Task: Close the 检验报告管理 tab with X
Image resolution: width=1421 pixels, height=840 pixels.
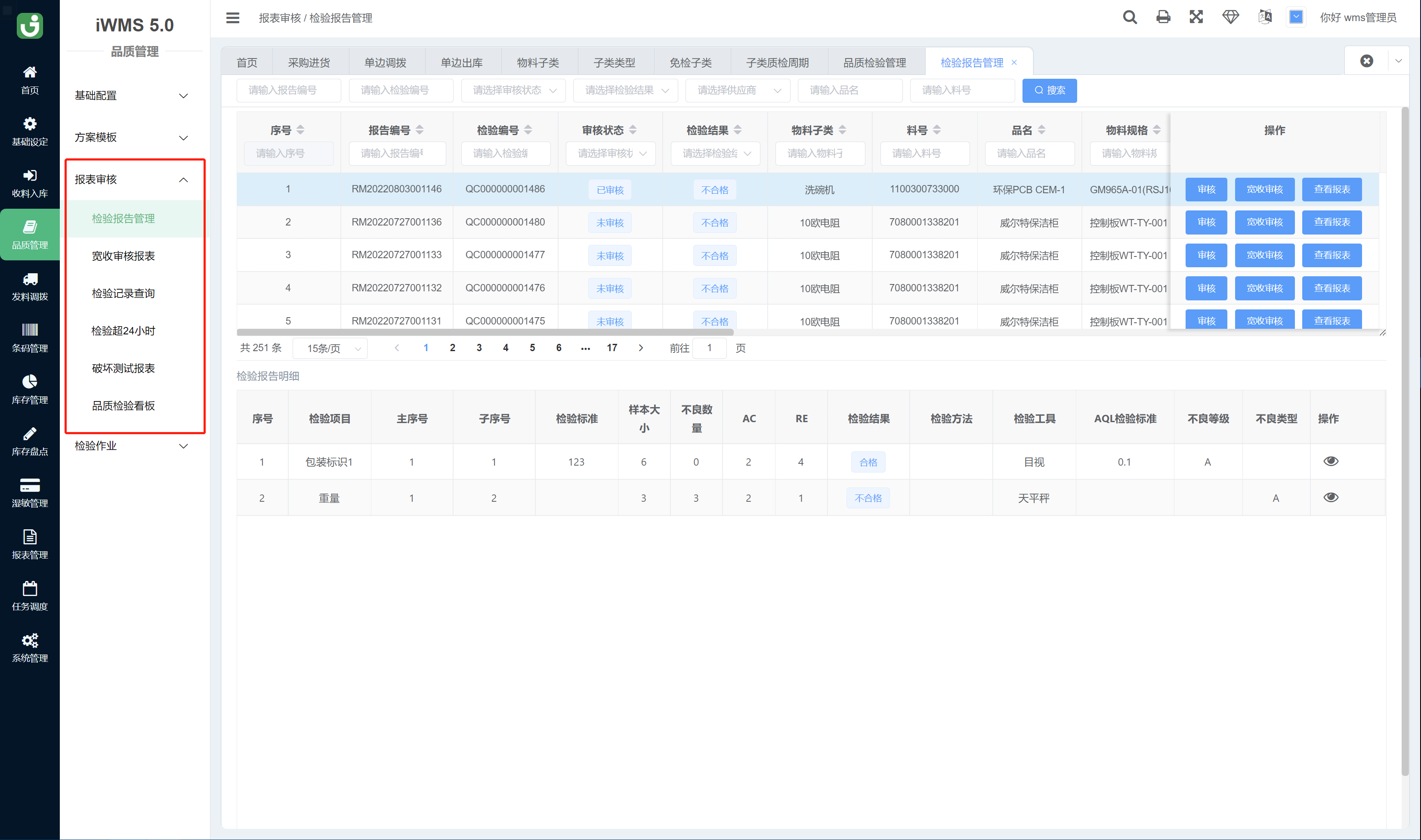Action: (1014, 62)
